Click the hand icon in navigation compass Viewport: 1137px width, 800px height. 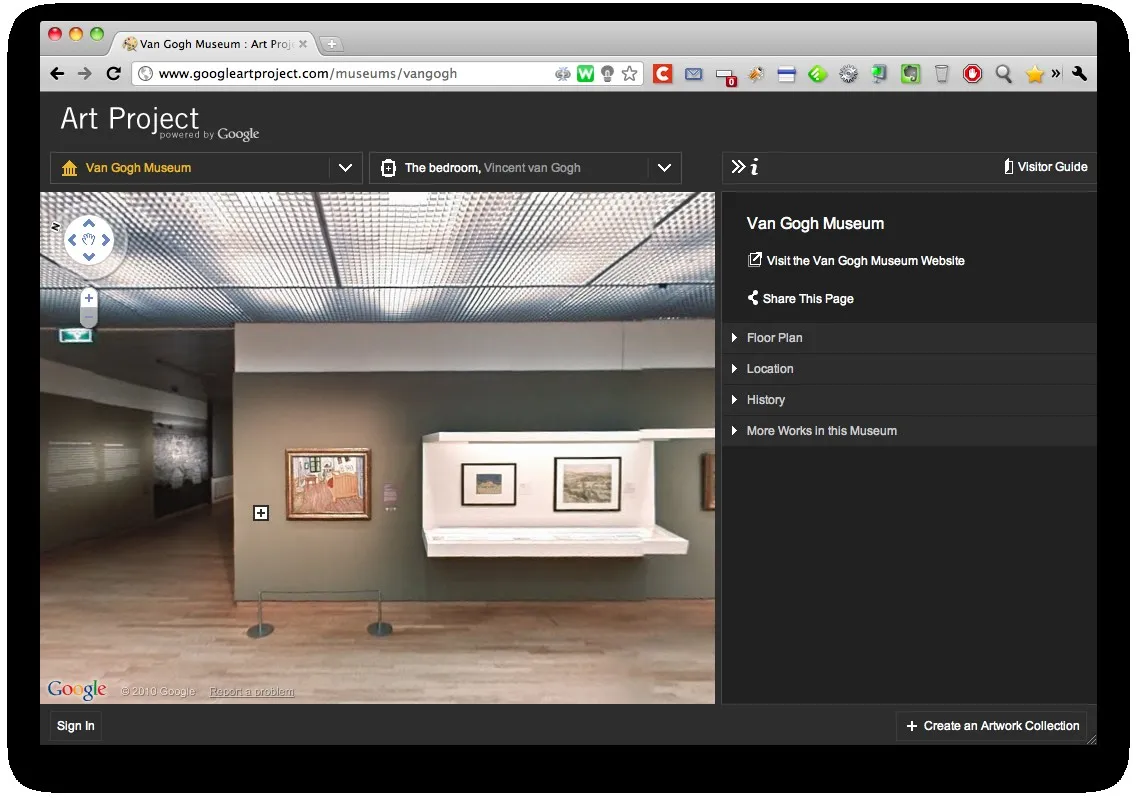coord(88,240)
